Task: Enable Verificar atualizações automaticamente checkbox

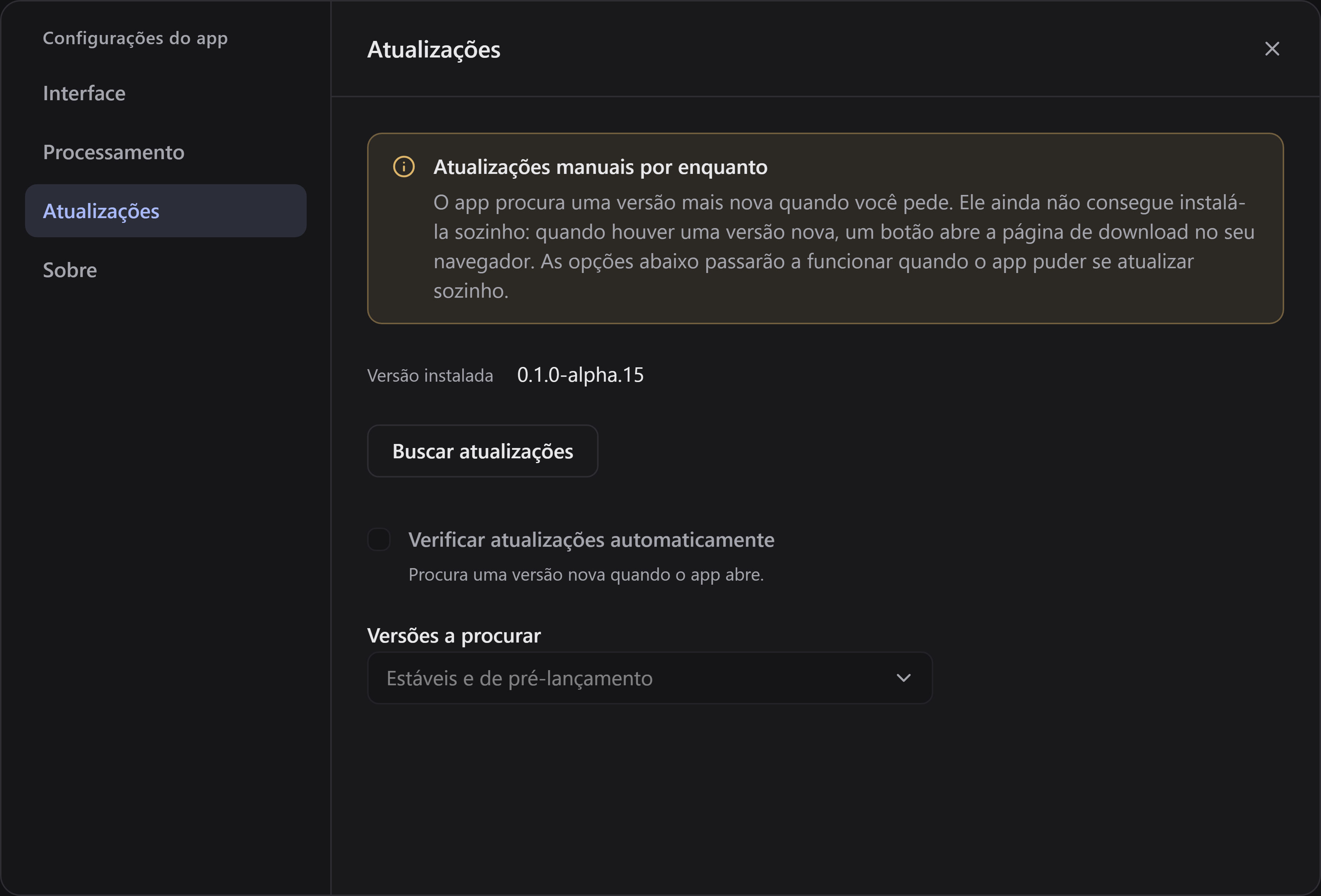Action: pyautogui.click(x=379, y=539)
